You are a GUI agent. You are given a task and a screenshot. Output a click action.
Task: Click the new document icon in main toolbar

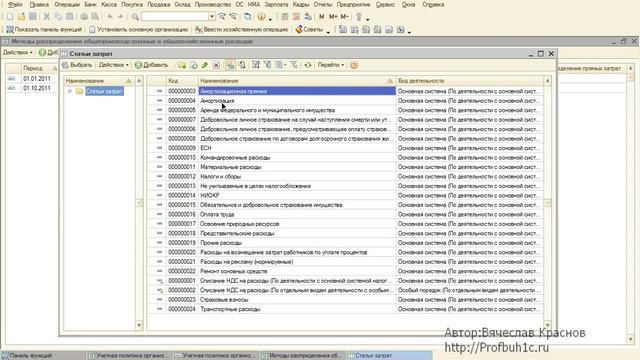10,17
